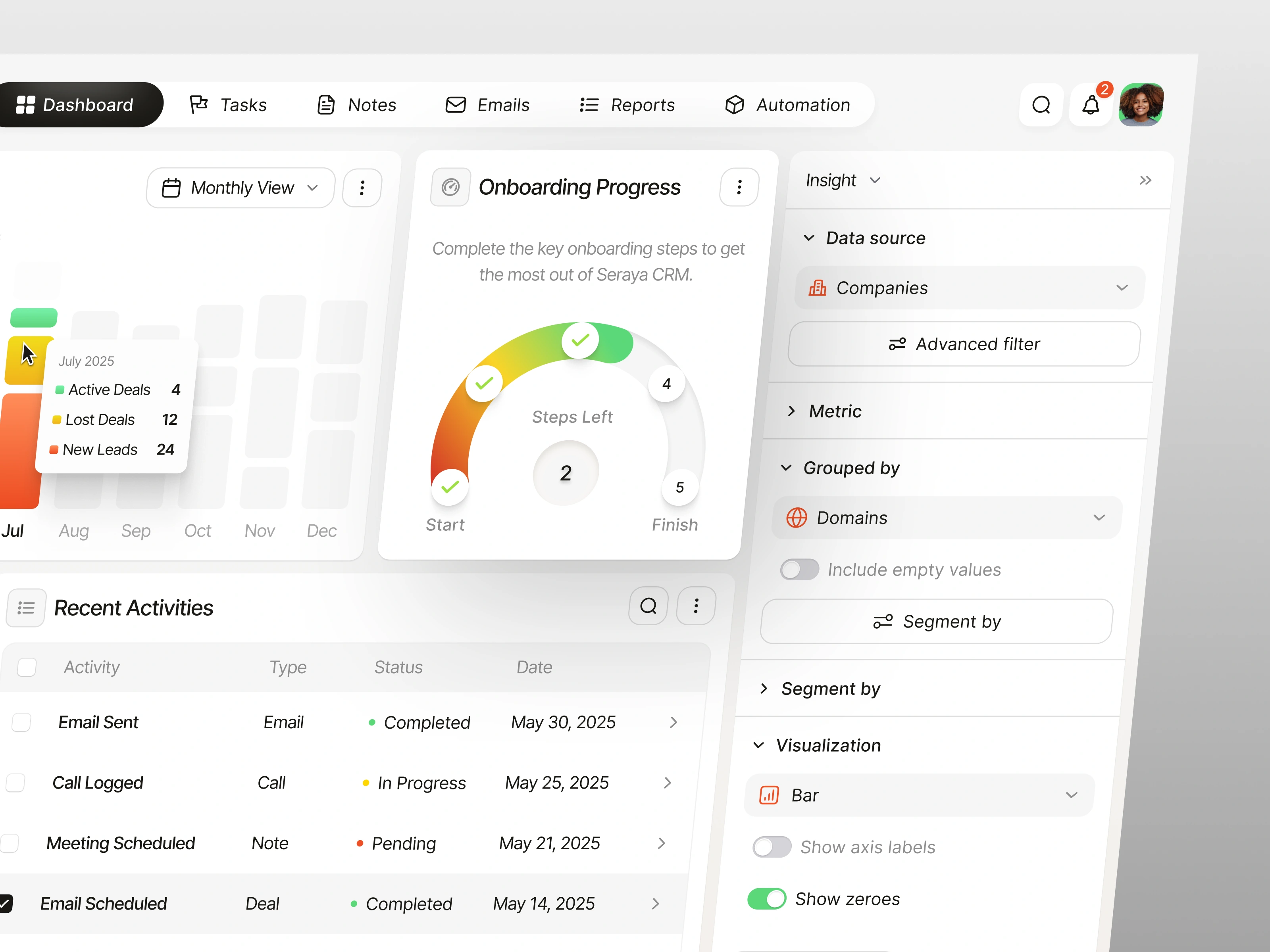Sort by the Status column header
This screenshot has width=1270, height=952.
pos(398,667)
